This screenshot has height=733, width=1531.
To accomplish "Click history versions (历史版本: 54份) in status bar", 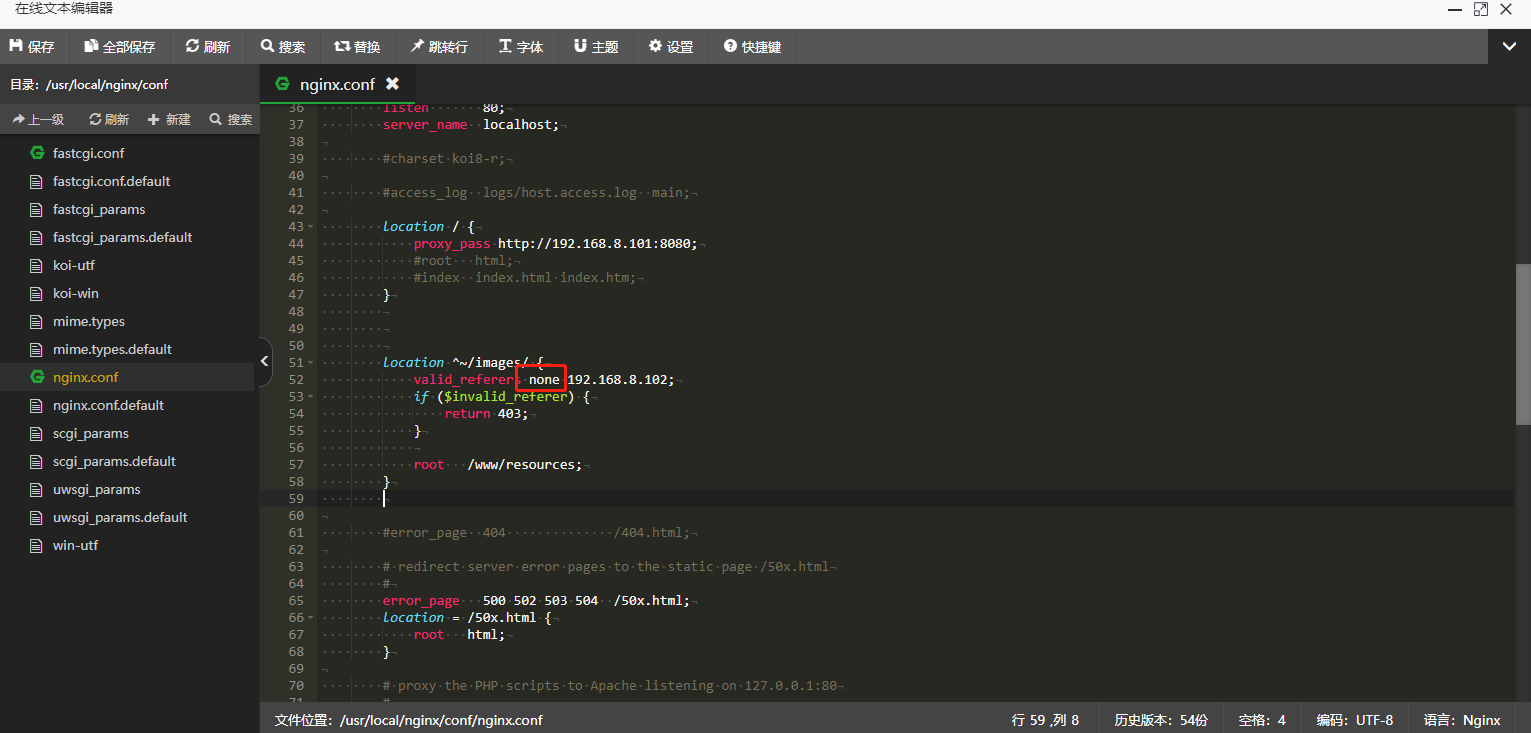I will pyautogui.click(x=1161, y=720).
